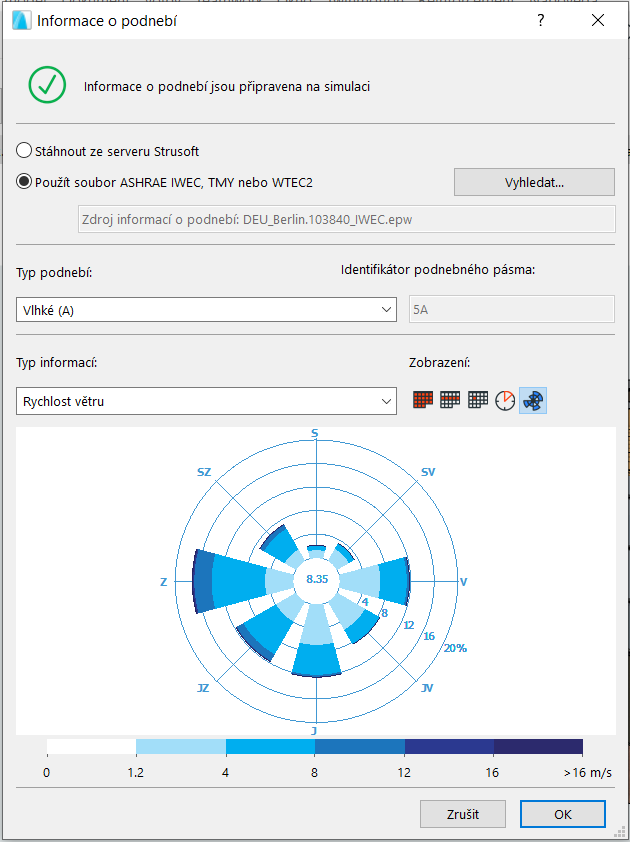Viewport: 630px width, 842px height.
Task: Confirm with the OK button
Action: tap(562, 814)
